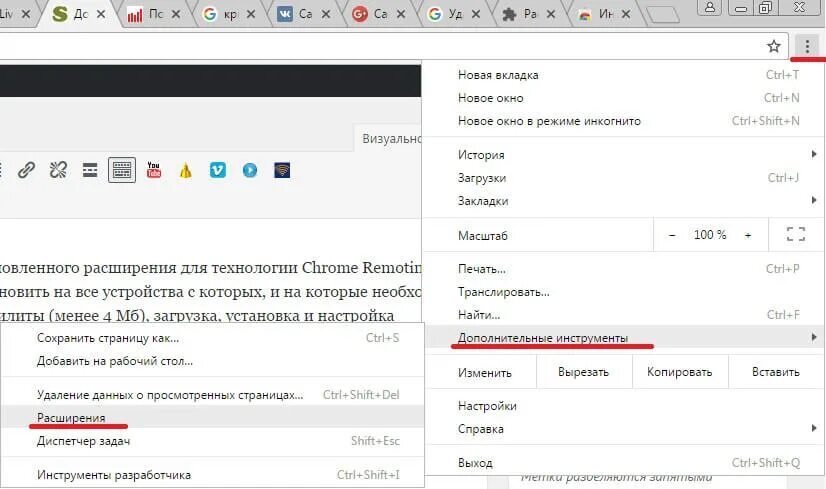Open Настройки from the menu
This screenshot has width=826, height=489.
point(624,406)
